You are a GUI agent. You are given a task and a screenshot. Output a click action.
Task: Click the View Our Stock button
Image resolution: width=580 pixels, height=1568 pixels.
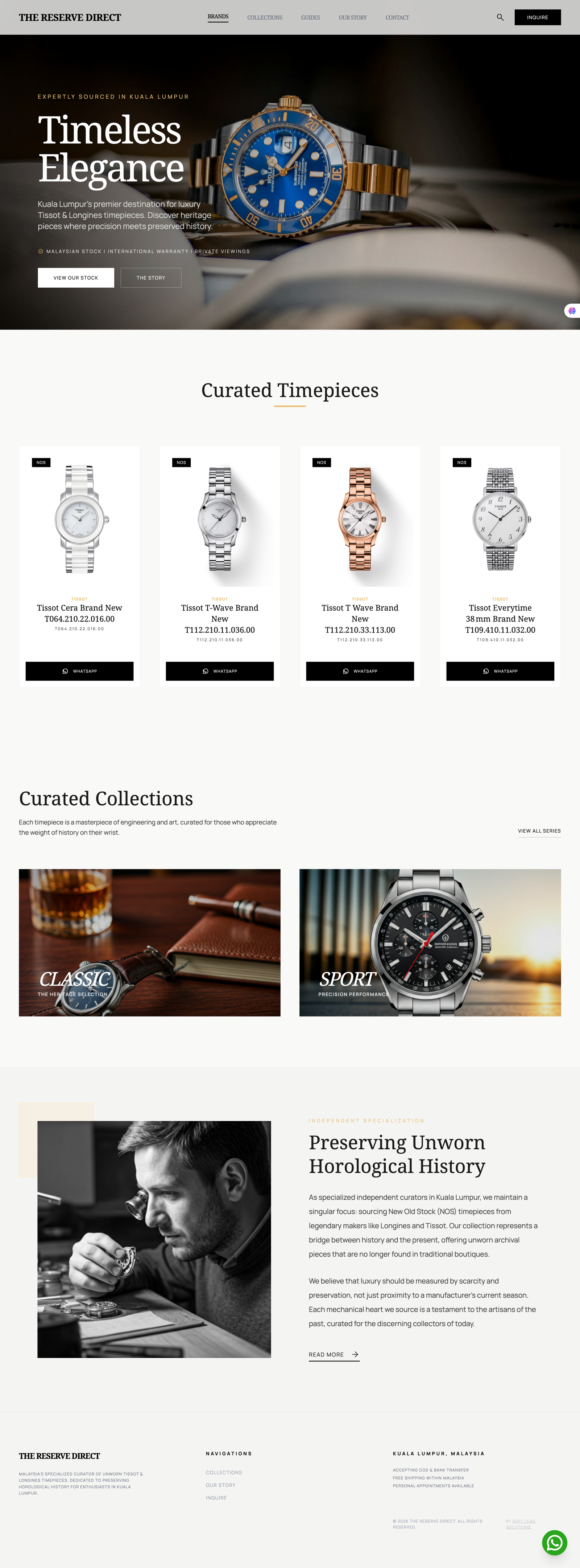(76, 278)
